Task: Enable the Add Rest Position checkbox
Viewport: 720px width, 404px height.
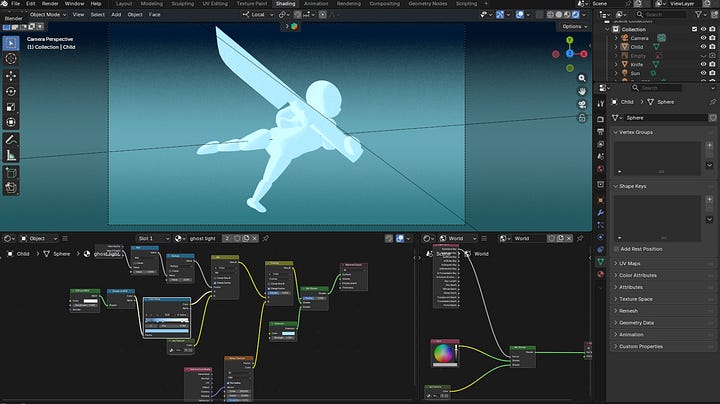Action: [x=615, y=249]
